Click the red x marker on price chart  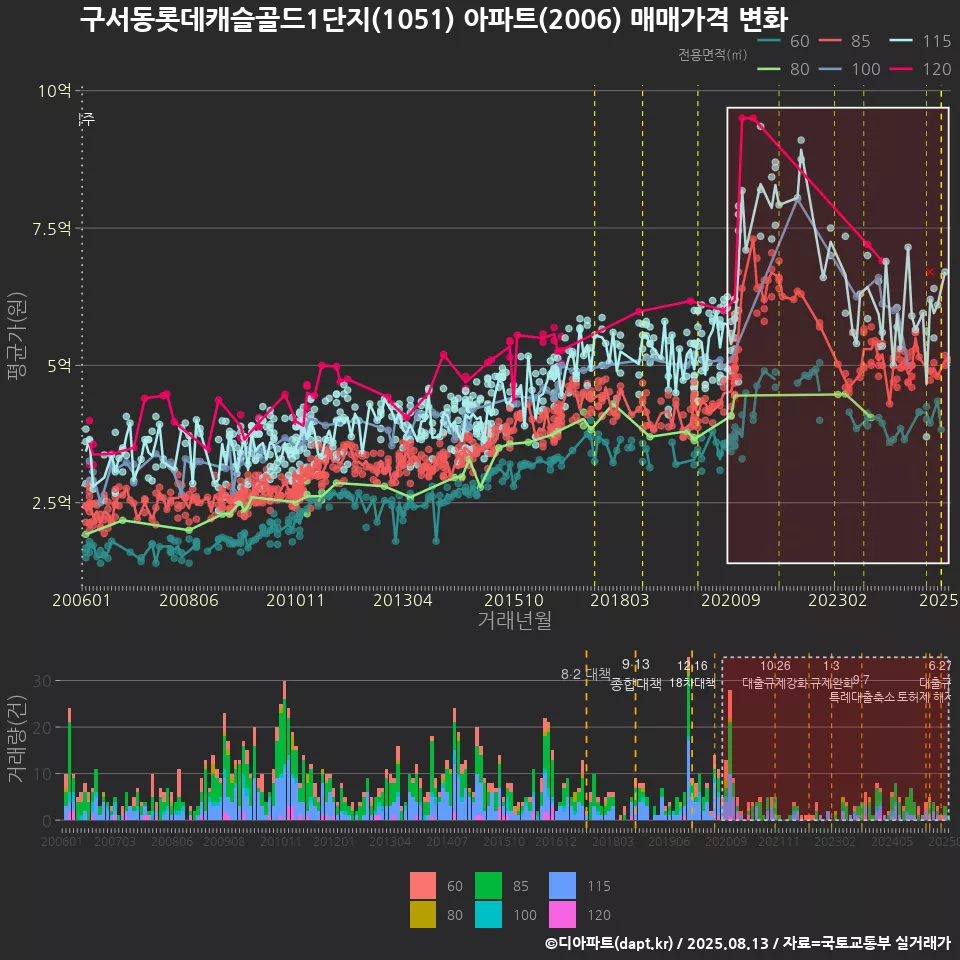click(930, 272)
